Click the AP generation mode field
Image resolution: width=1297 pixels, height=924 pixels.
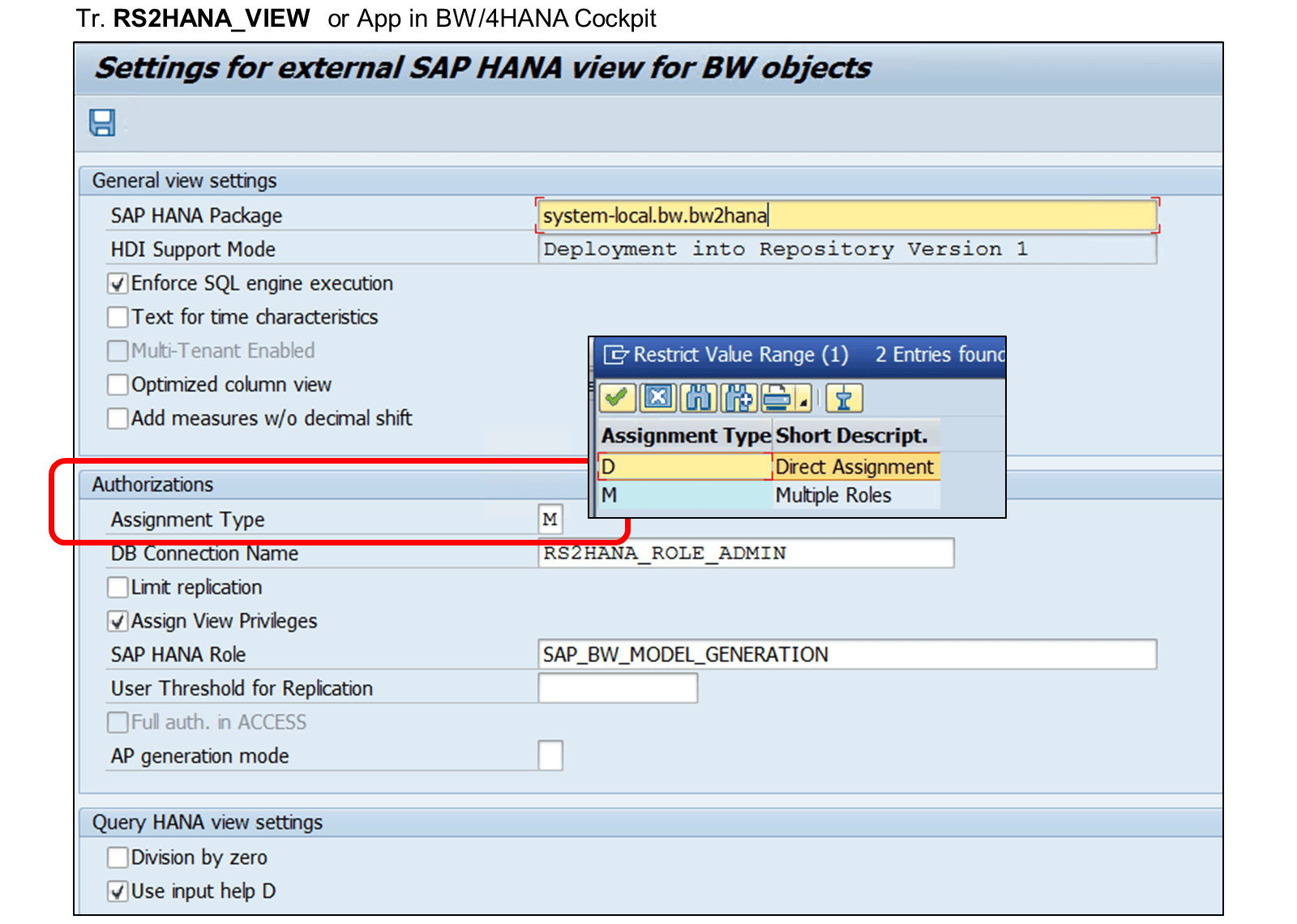tap(550, 755)
